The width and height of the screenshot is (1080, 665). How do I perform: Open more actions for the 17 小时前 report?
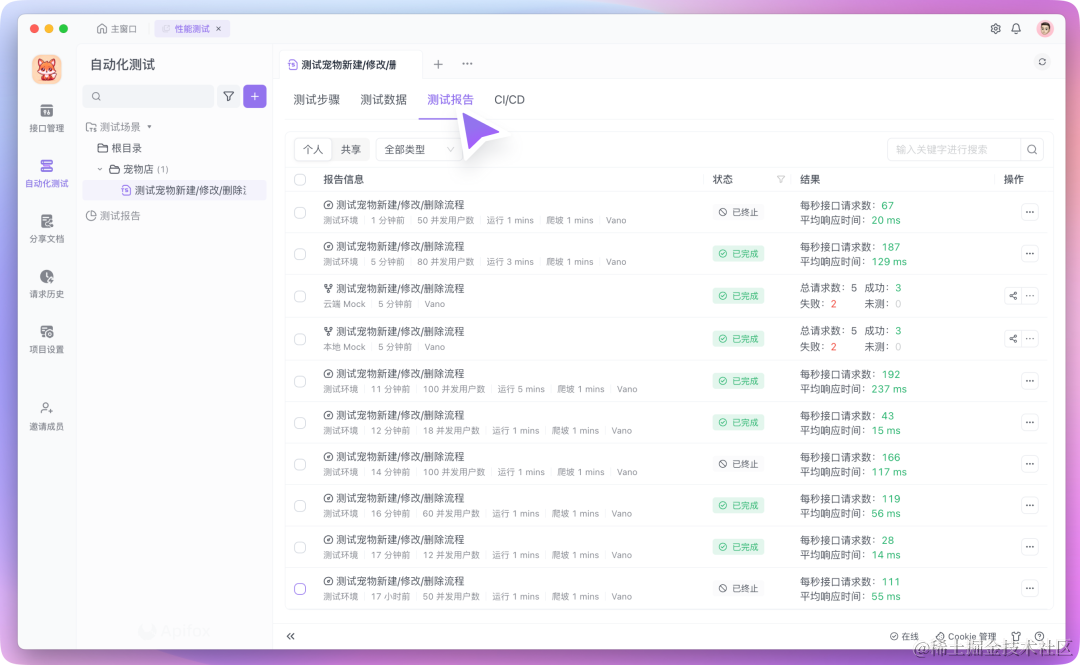coord(1030,589)
